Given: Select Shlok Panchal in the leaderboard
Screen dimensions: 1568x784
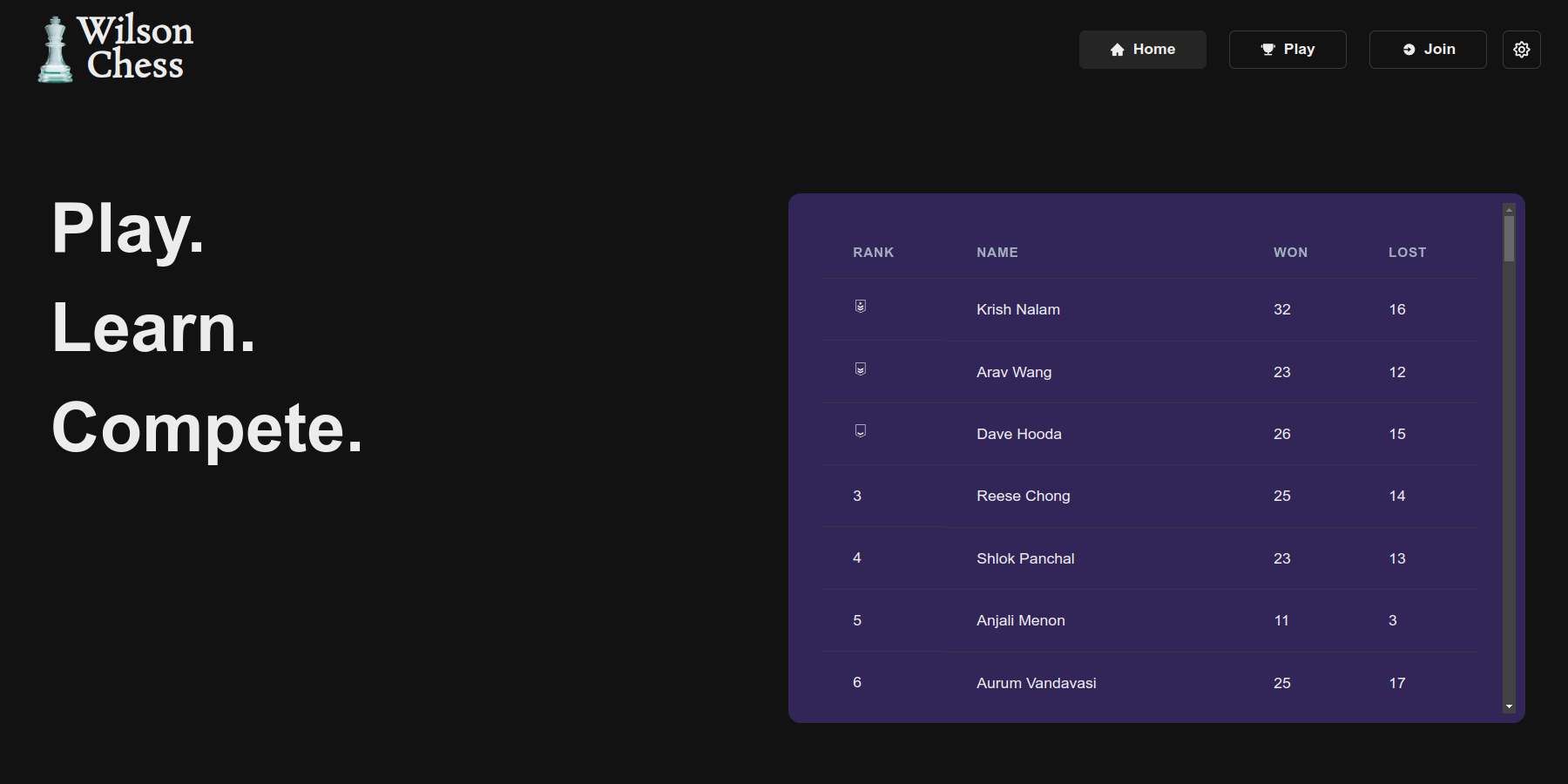Looking at the screenshot, I should [1024, 558].
